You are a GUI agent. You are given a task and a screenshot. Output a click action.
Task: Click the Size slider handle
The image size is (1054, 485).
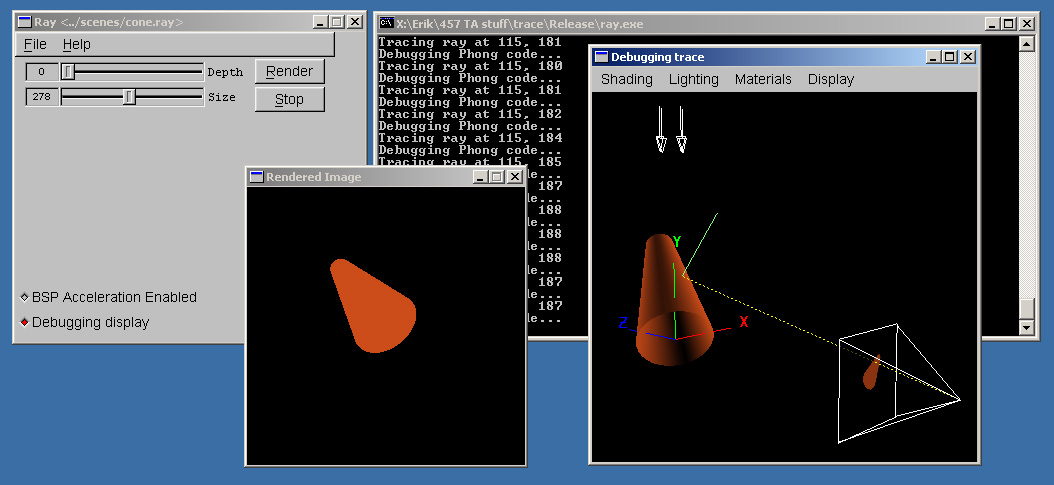(x=129, y=97)
